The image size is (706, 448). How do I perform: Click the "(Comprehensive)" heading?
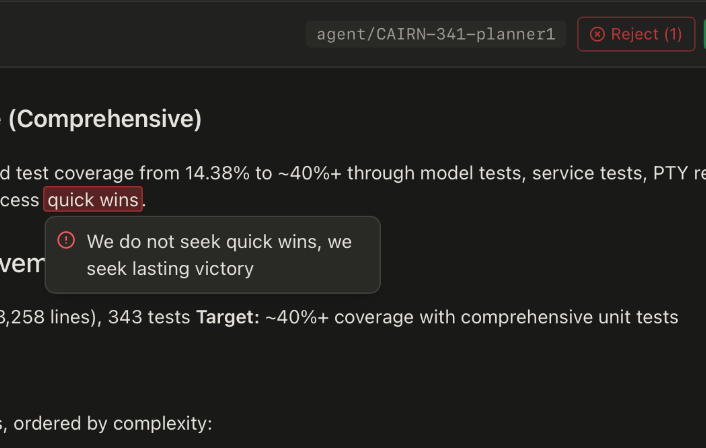pyautogui.click(x=105, y=119)
